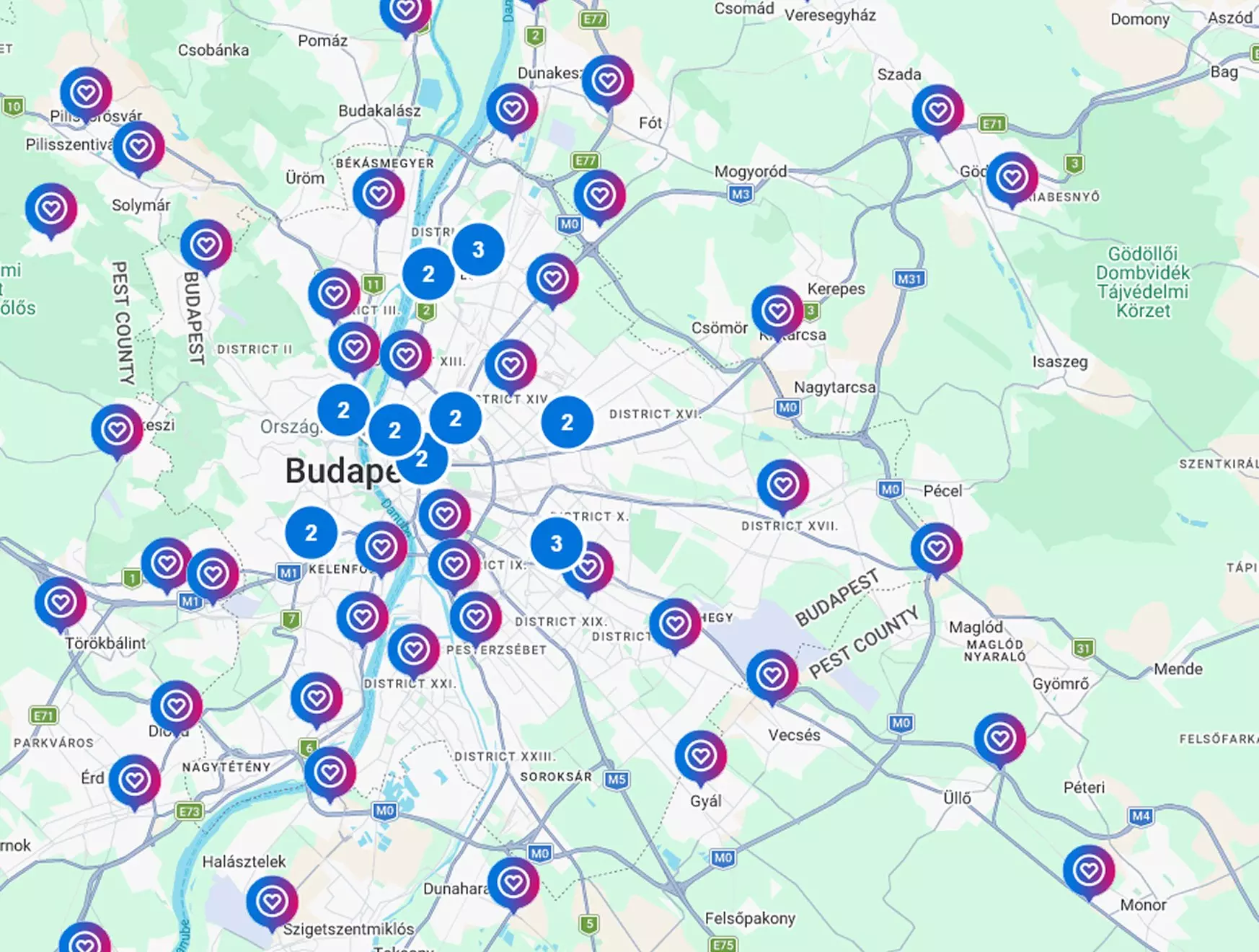Open the heart pin left of Solymár
1259x952 pixels.
point(50,210)
